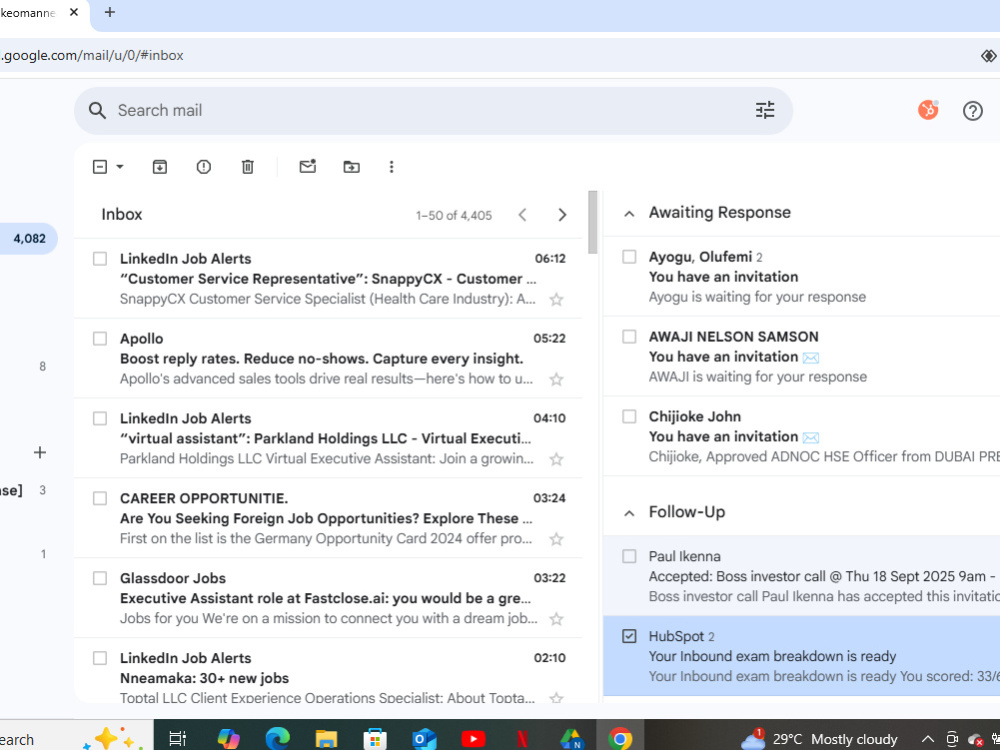Open the Parkland Holdings virtual assistant email
Screen dimensions: 1000x750
328,438
